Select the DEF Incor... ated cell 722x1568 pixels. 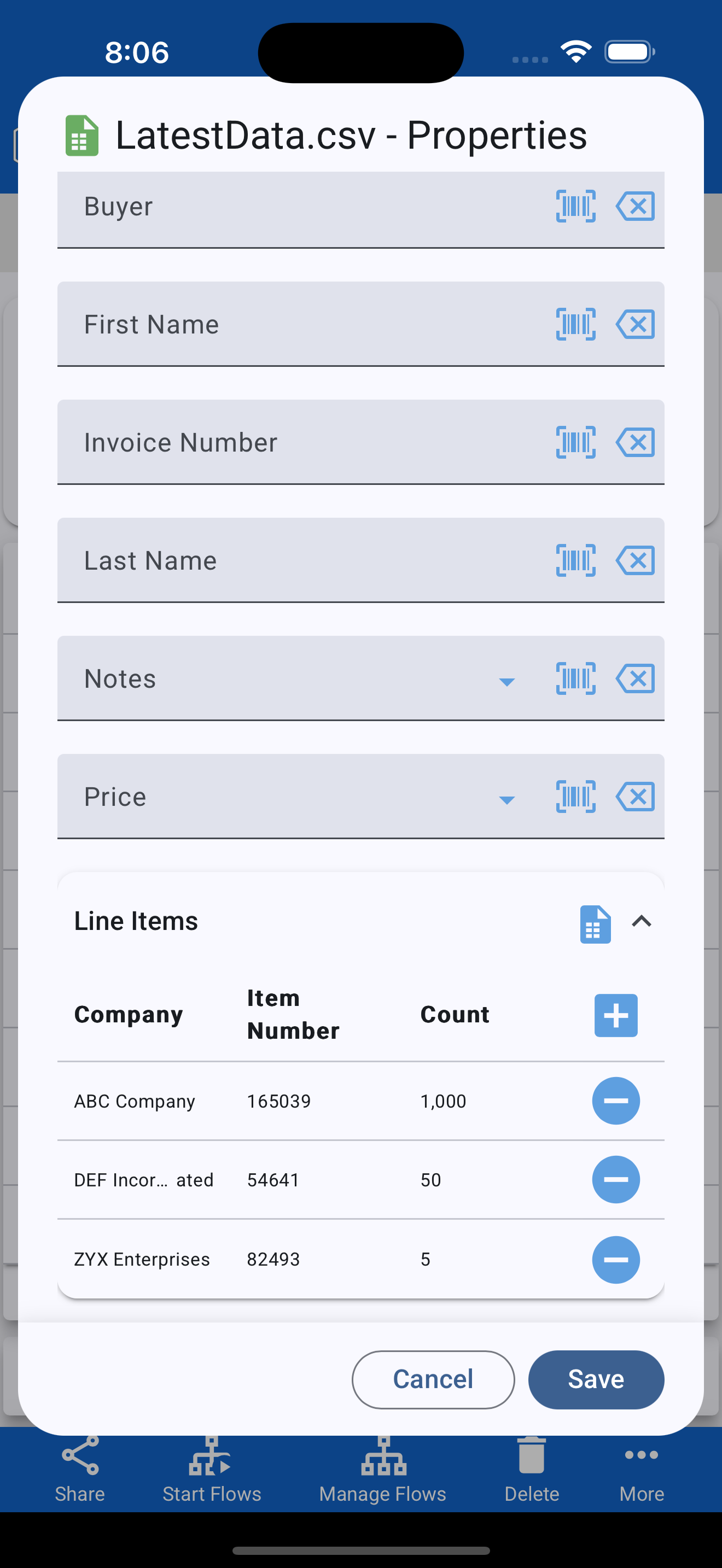144,1180
